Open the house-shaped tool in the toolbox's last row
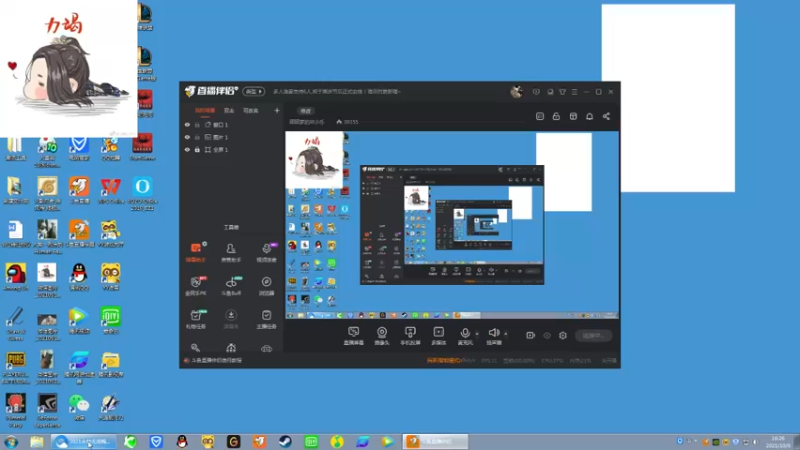The image size is (800, 450). (x=231, y=348)
